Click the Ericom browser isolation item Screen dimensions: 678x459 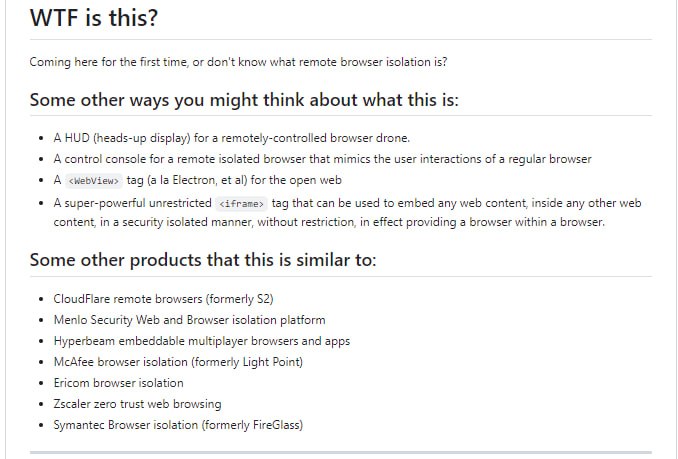pos(118,383)
